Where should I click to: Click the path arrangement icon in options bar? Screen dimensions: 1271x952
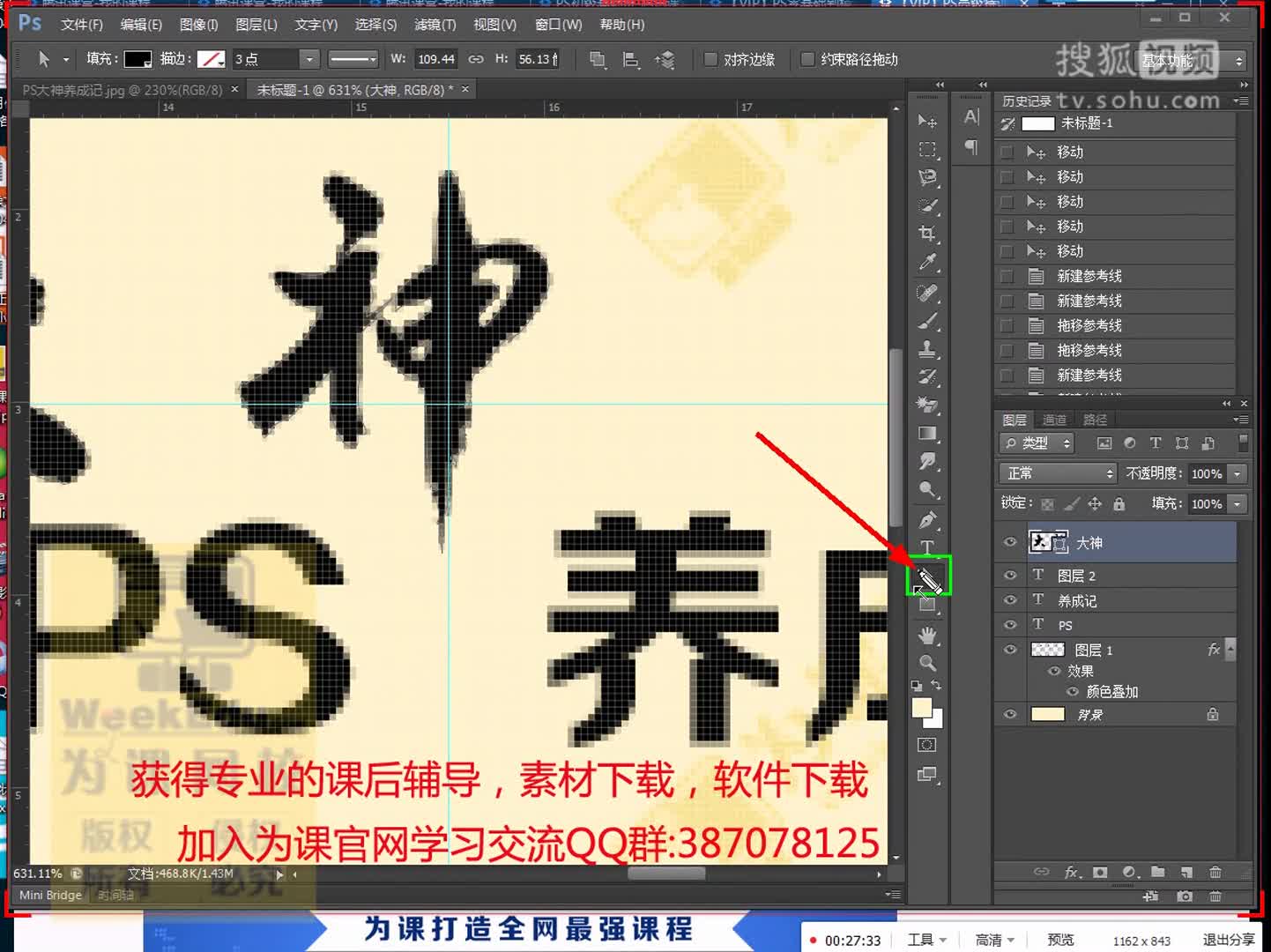(665, 59)
